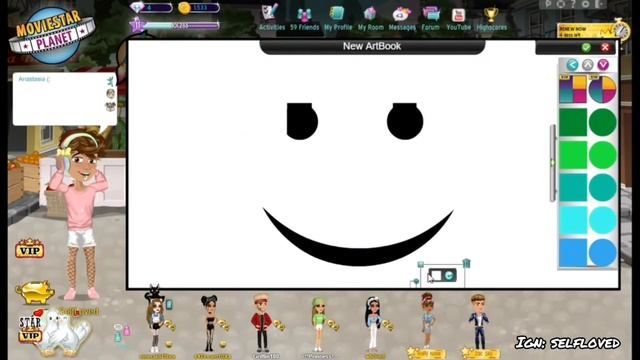
Task: Go to My Room
Action: tap(371, 18)
